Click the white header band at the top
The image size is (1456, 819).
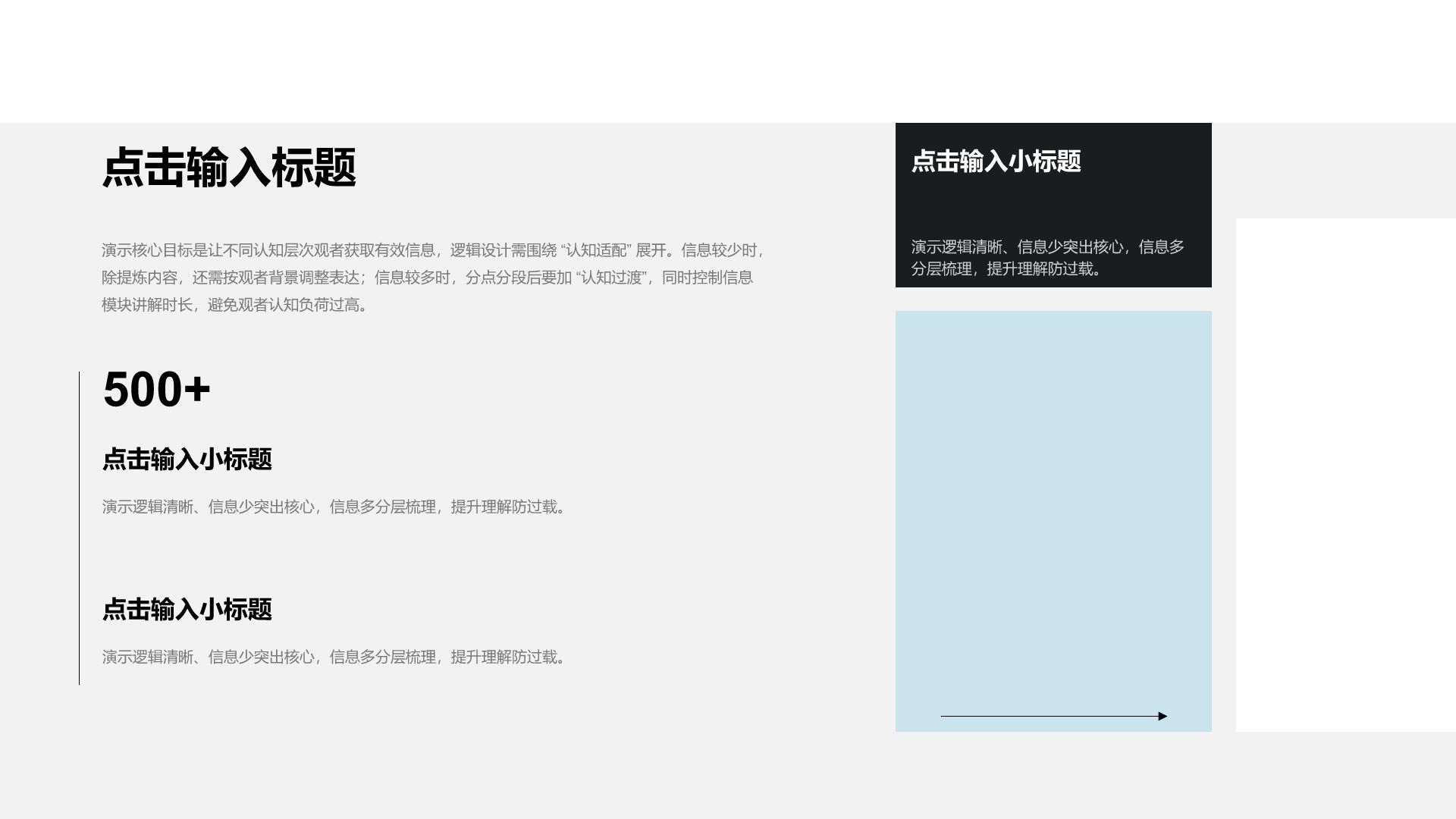(x=728, y=61)
